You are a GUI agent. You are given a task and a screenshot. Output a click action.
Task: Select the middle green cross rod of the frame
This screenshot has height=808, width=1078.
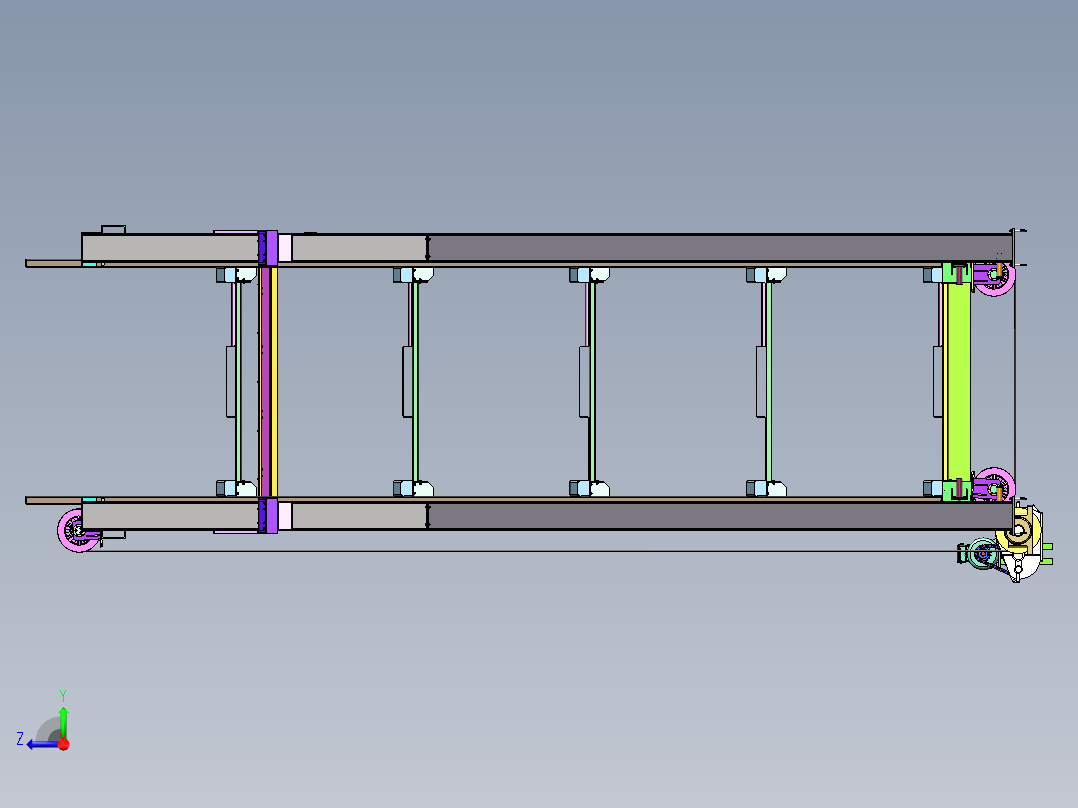tap(591, 382)
